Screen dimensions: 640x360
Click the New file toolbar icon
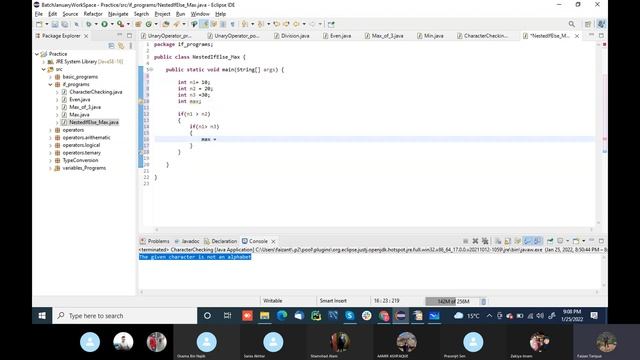coord(39,24)
